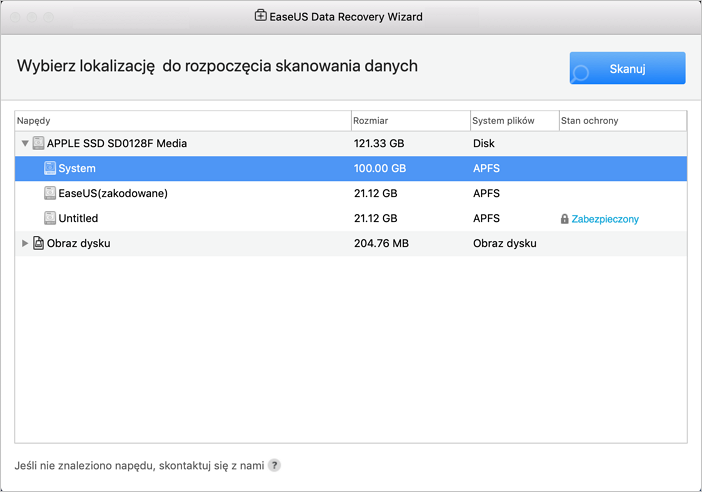
Task: Click the magnifier icon on Skanuj
Action: (581, 73)
